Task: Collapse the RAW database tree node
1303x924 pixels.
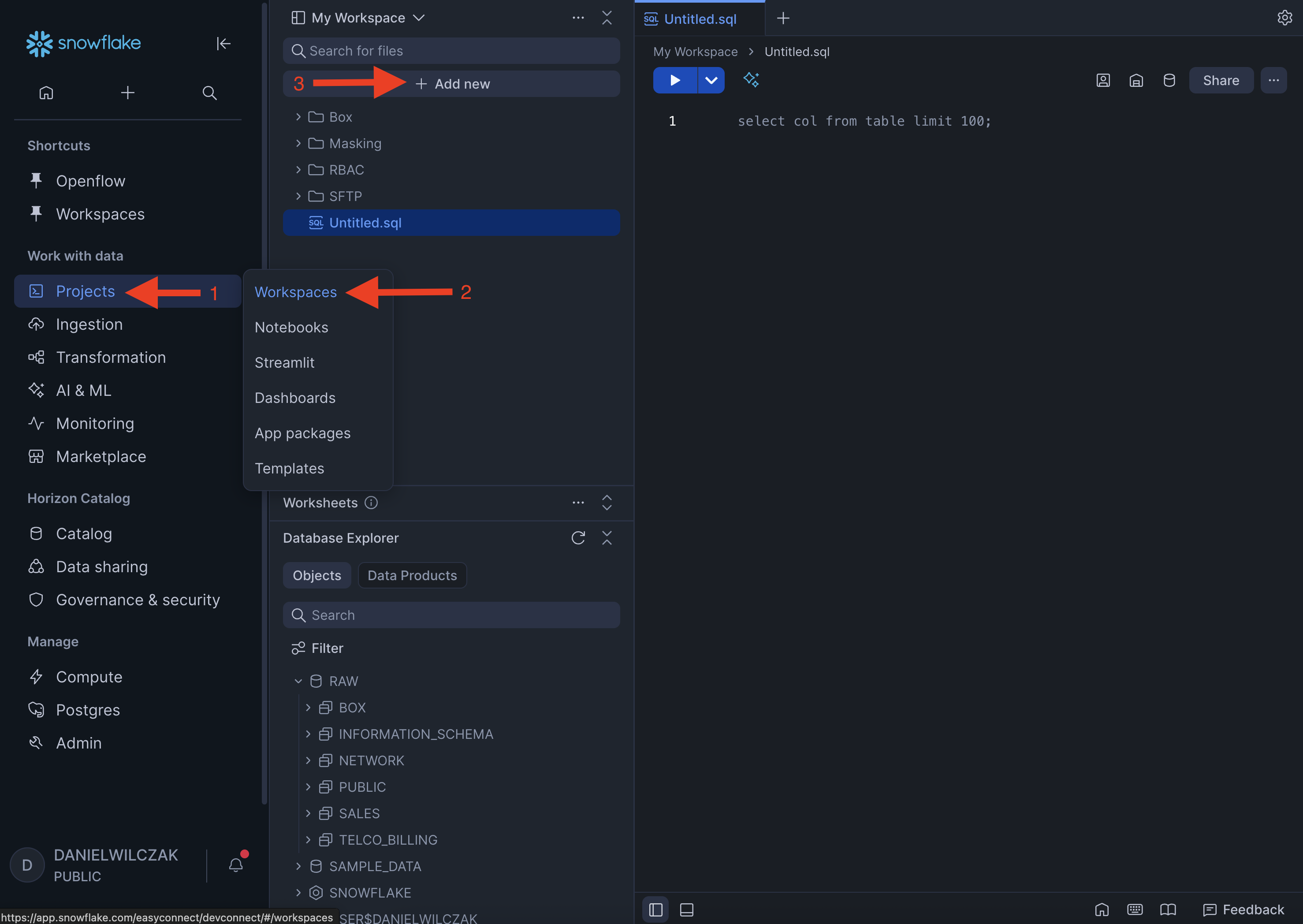Action: 298,681
